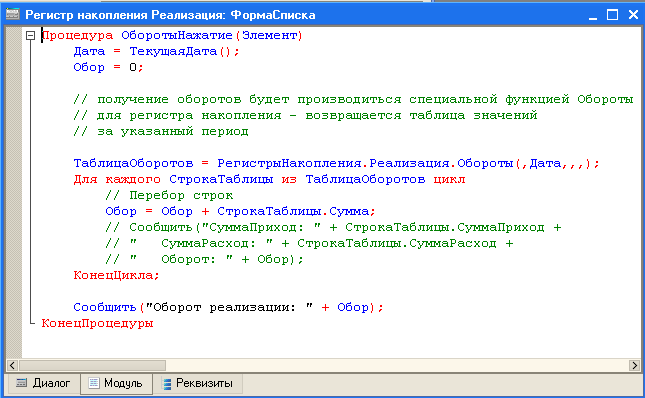Screen dimensions: 645x398
Task: Click the Модуль tab document icon
Action: click(94, 383)
